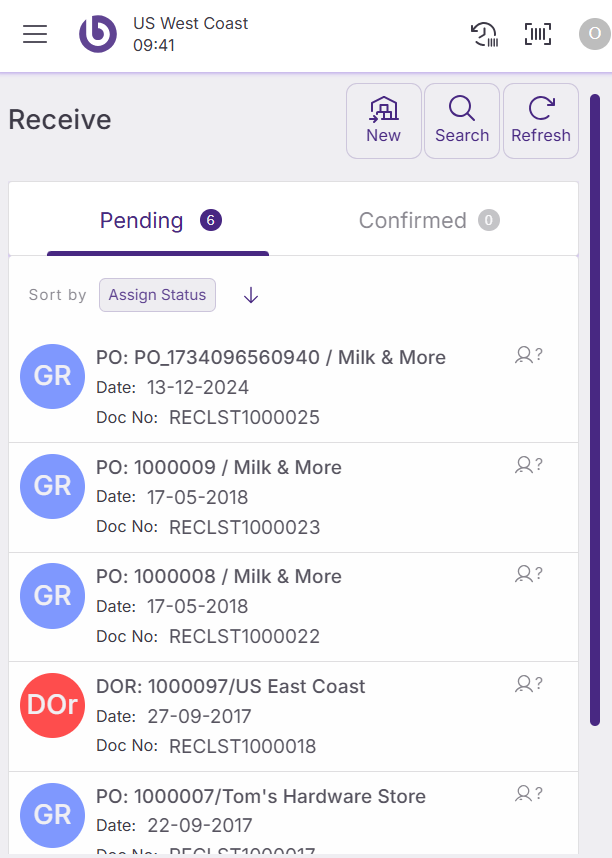Refresh the receive list
This screenshot has height=858, width=612.
(x=540, y=121)
